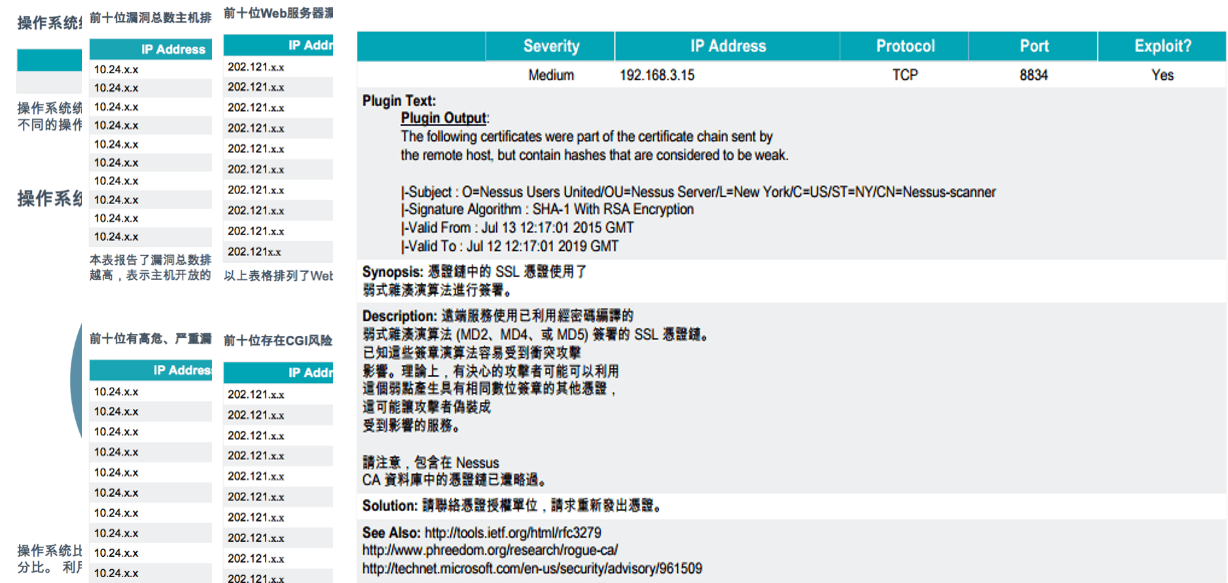Click the underlined Plugin Output heading
Screen dimensions: 1228x583
point(443,118)
